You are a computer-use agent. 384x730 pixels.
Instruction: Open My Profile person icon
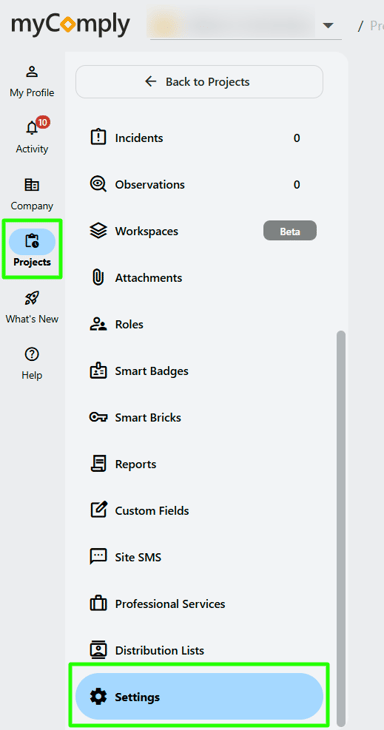[32, 72]
